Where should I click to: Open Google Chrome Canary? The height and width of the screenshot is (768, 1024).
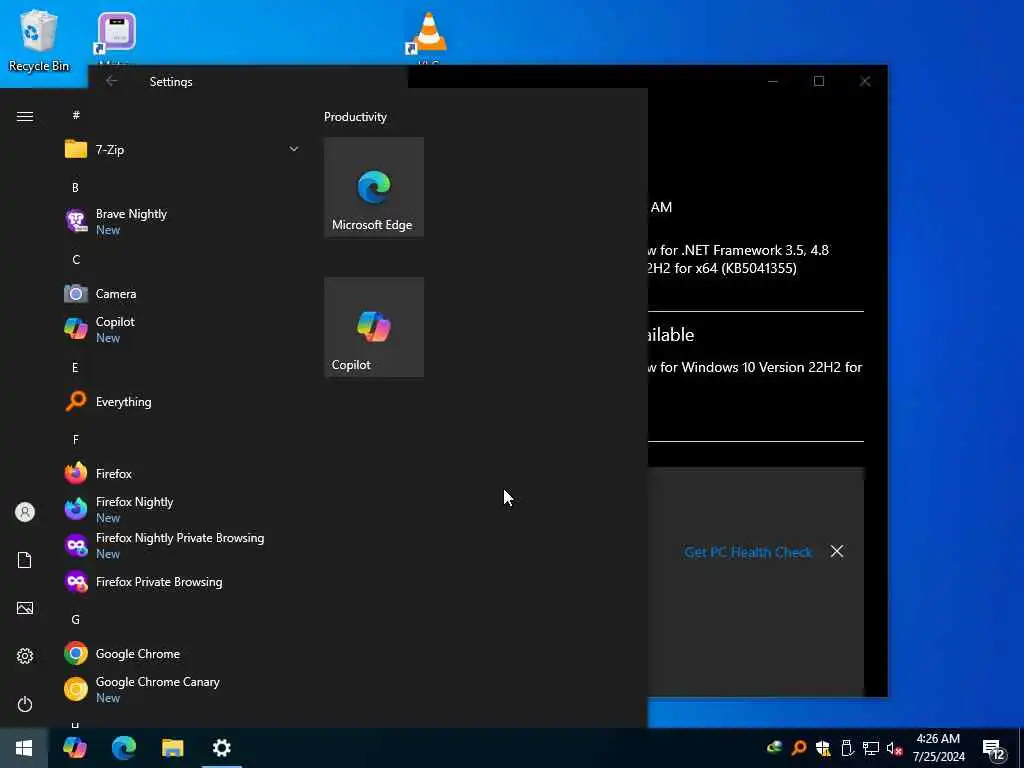click(182, 689)
